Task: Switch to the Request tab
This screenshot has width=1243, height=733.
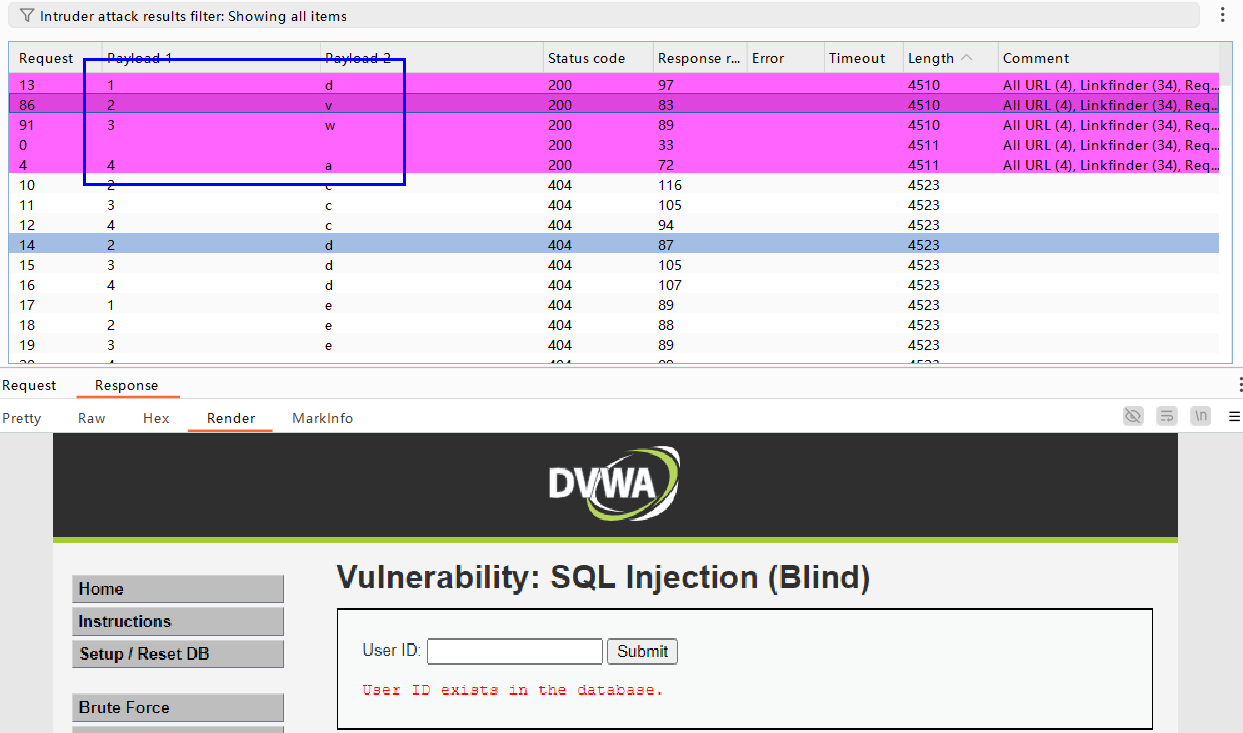Action: click(x=30, y=385)
